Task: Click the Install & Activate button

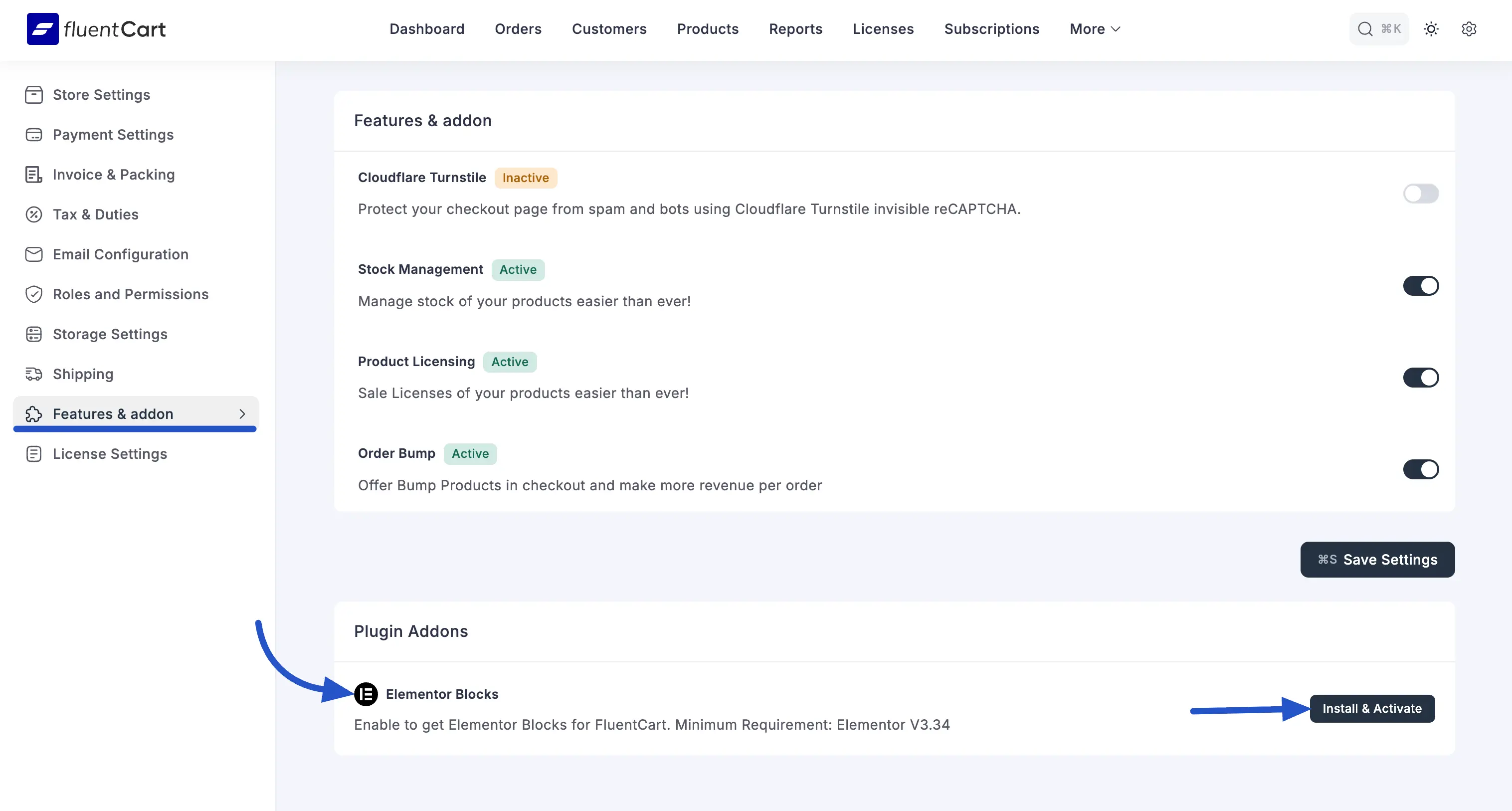Action: click(x=1372, y=708)
